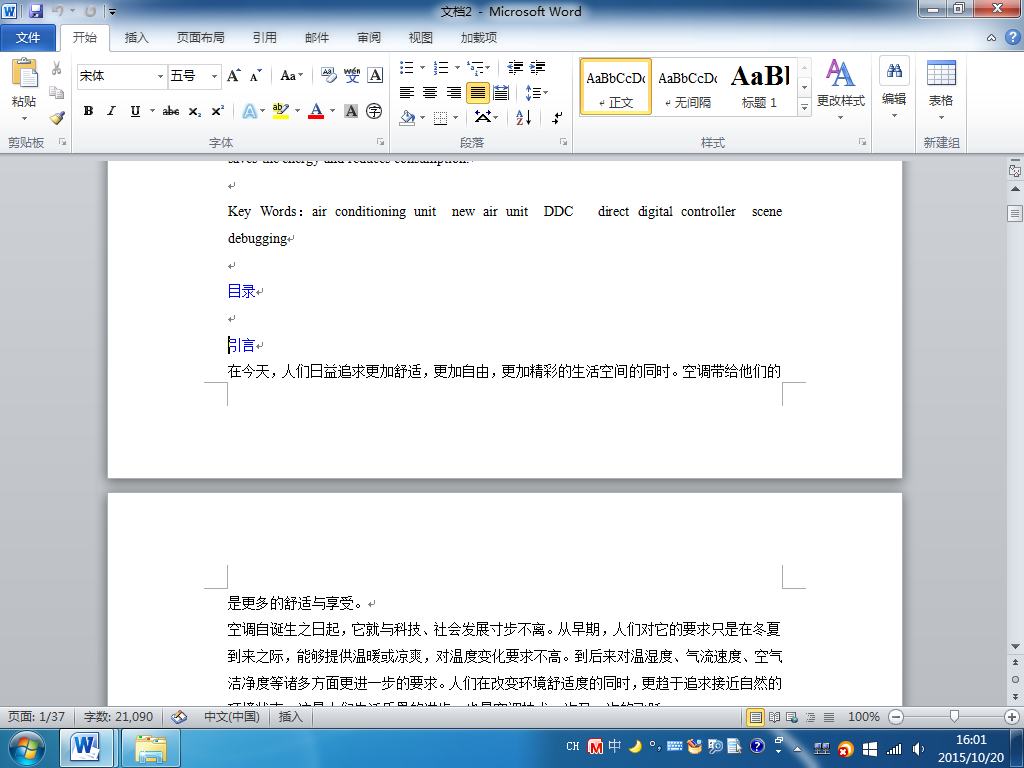The width and height of the screenshot is (1024, 768).
Task: Toggle Bold formatting
Action: point(88,112)
